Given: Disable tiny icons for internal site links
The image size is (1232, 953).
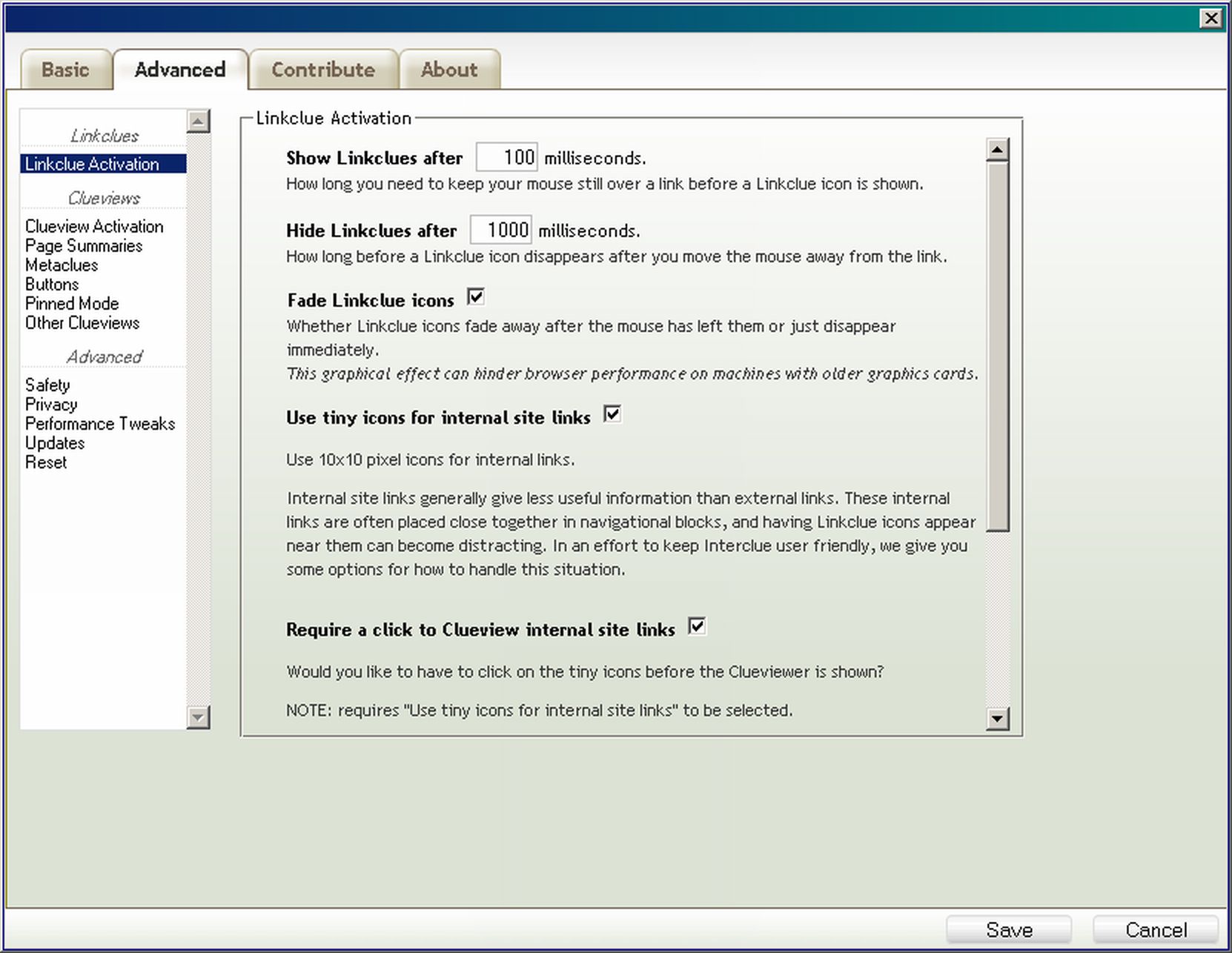Looking at the screenshot, I should (612, 415).
